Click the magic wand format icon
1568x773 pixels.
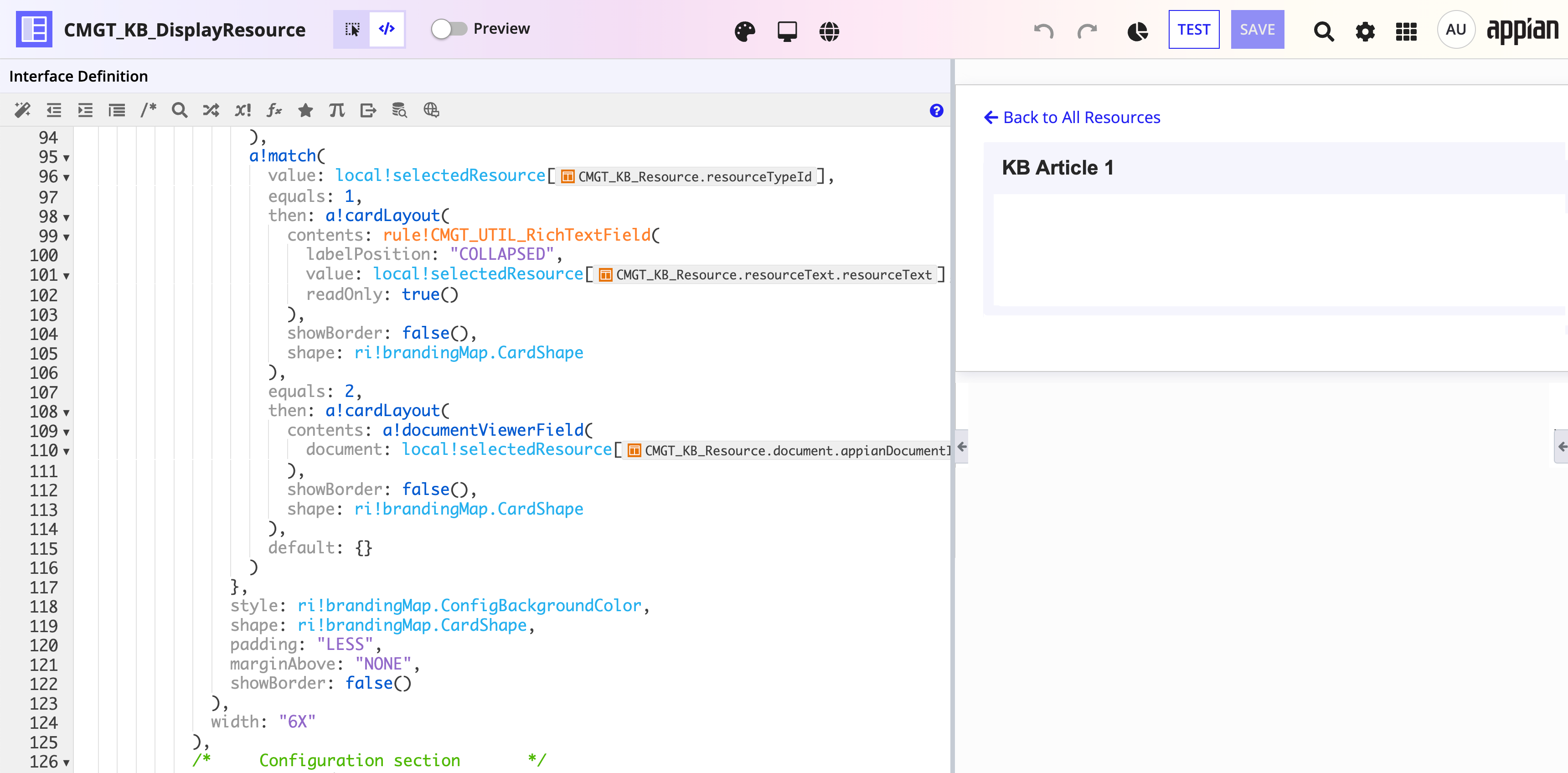tap(22, 110)
